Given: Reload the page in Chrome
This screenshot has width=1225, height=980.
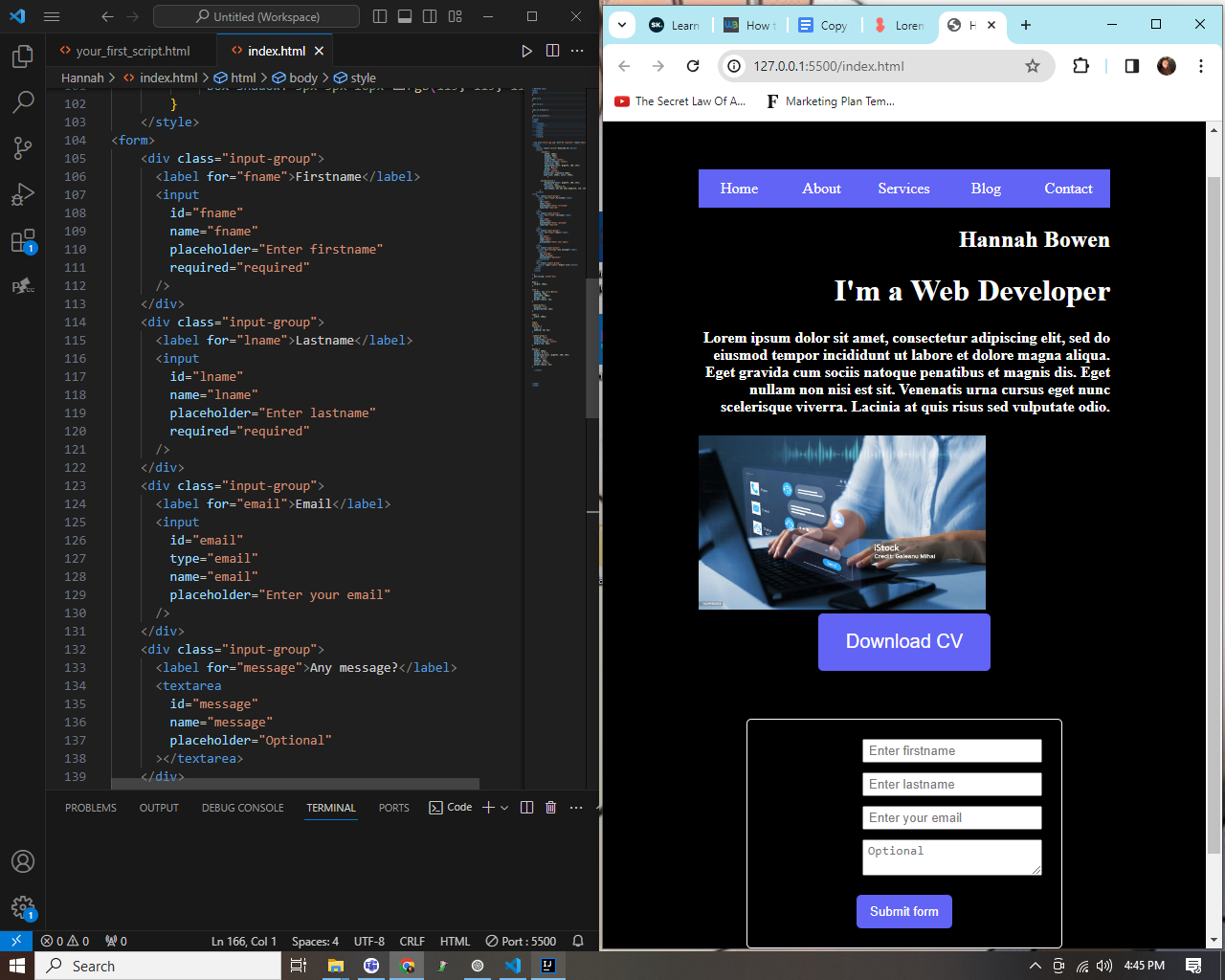Looking at the screenshot, I should point(693,66).
